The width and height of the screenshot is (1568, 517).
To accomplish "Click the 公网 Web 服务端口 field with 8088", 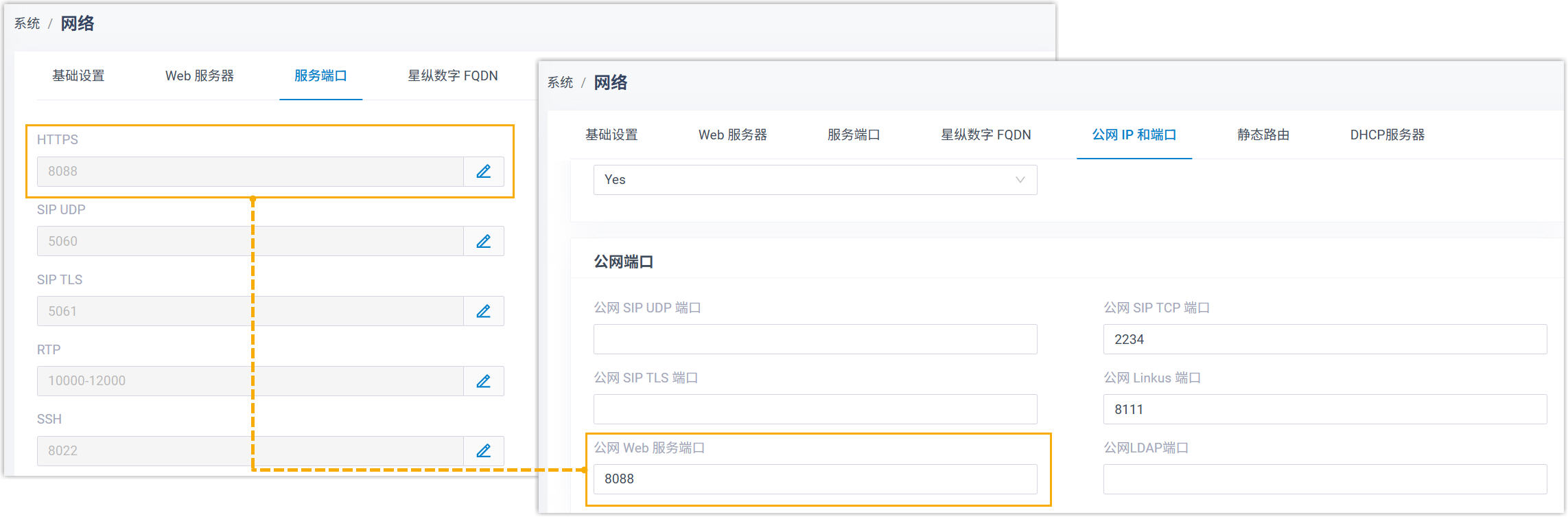I will (815, 479).
